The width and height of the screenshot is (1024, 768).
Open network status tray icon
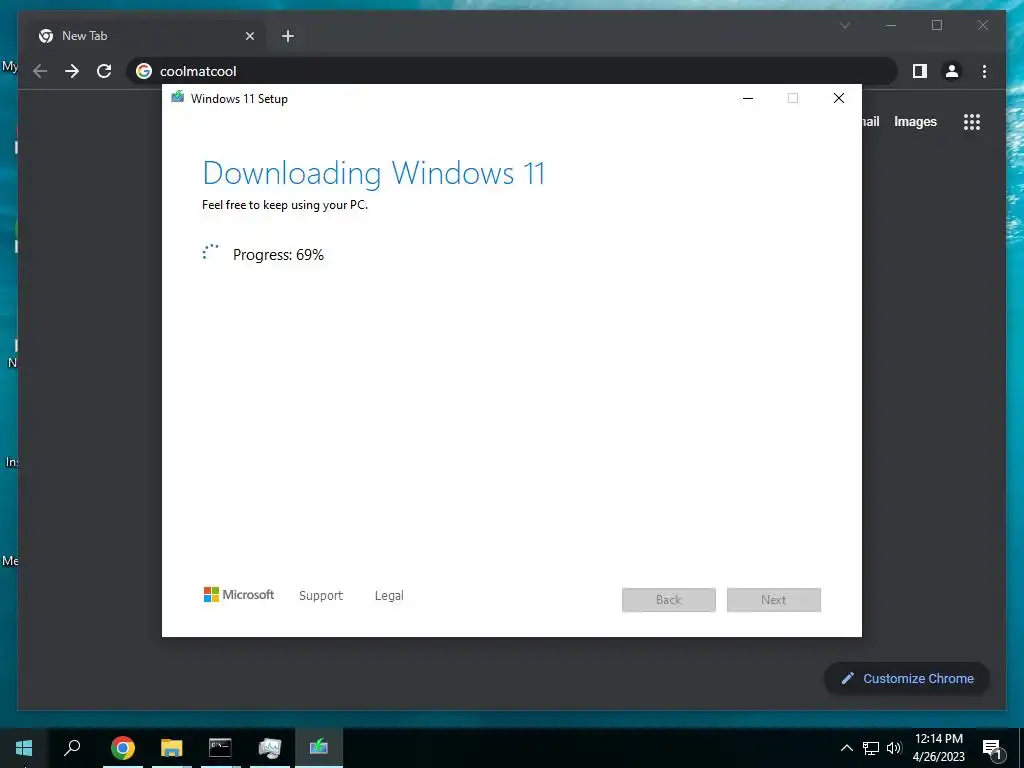tap(871, 748)
